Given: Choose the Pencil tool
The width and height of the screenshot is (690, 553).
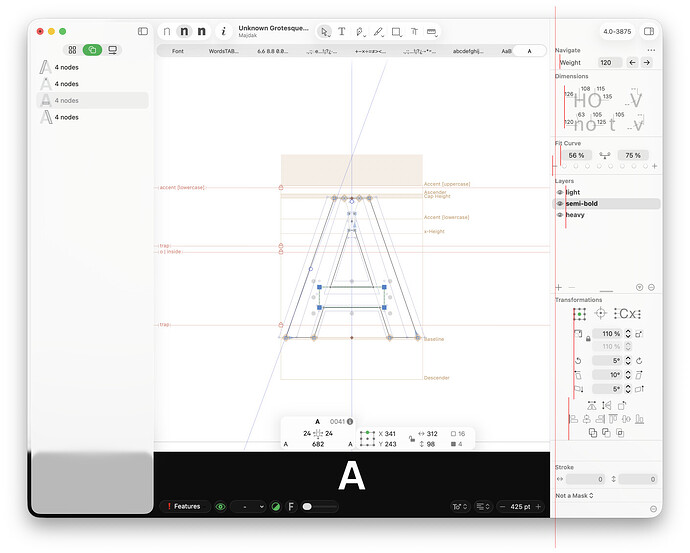Looking at the screenshot, I should (378, 32).
